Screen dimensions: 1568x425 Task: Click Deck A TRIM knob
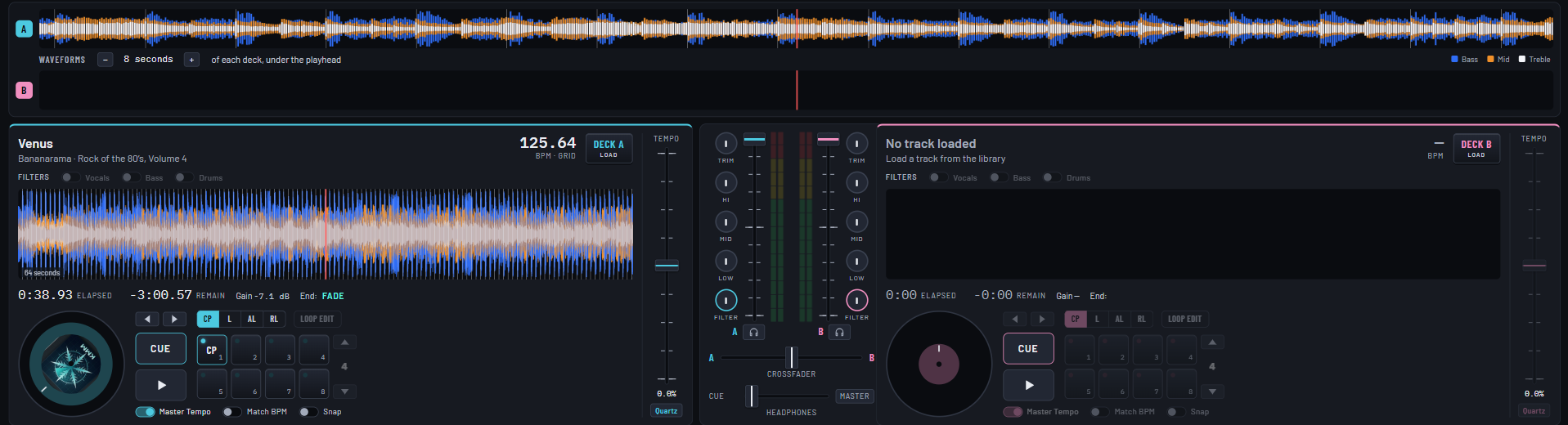coord(726,143)
